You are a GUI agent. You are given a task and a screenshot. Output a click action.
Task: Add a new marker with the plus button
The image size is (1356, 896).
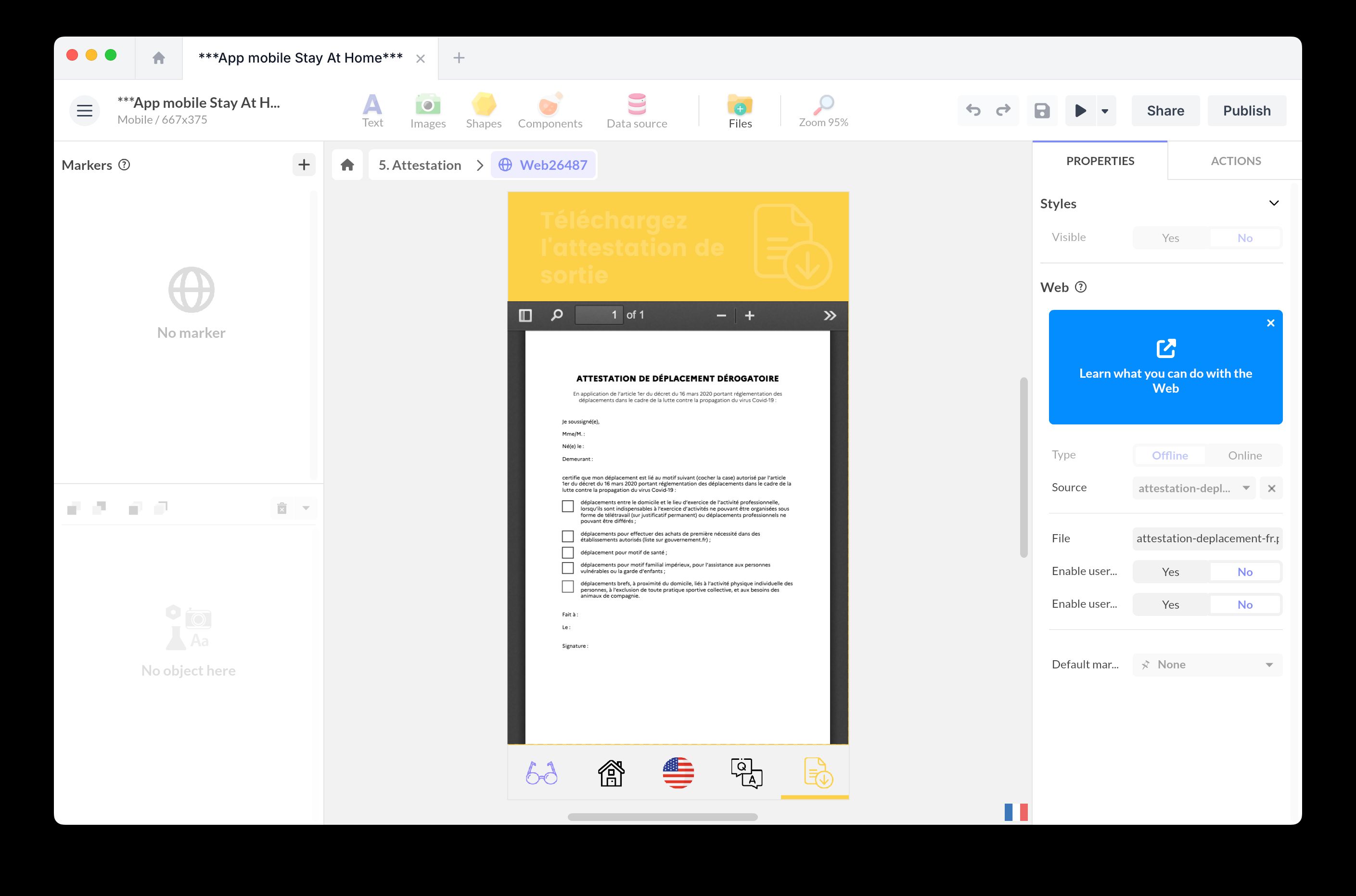click(x=304, y=165)
